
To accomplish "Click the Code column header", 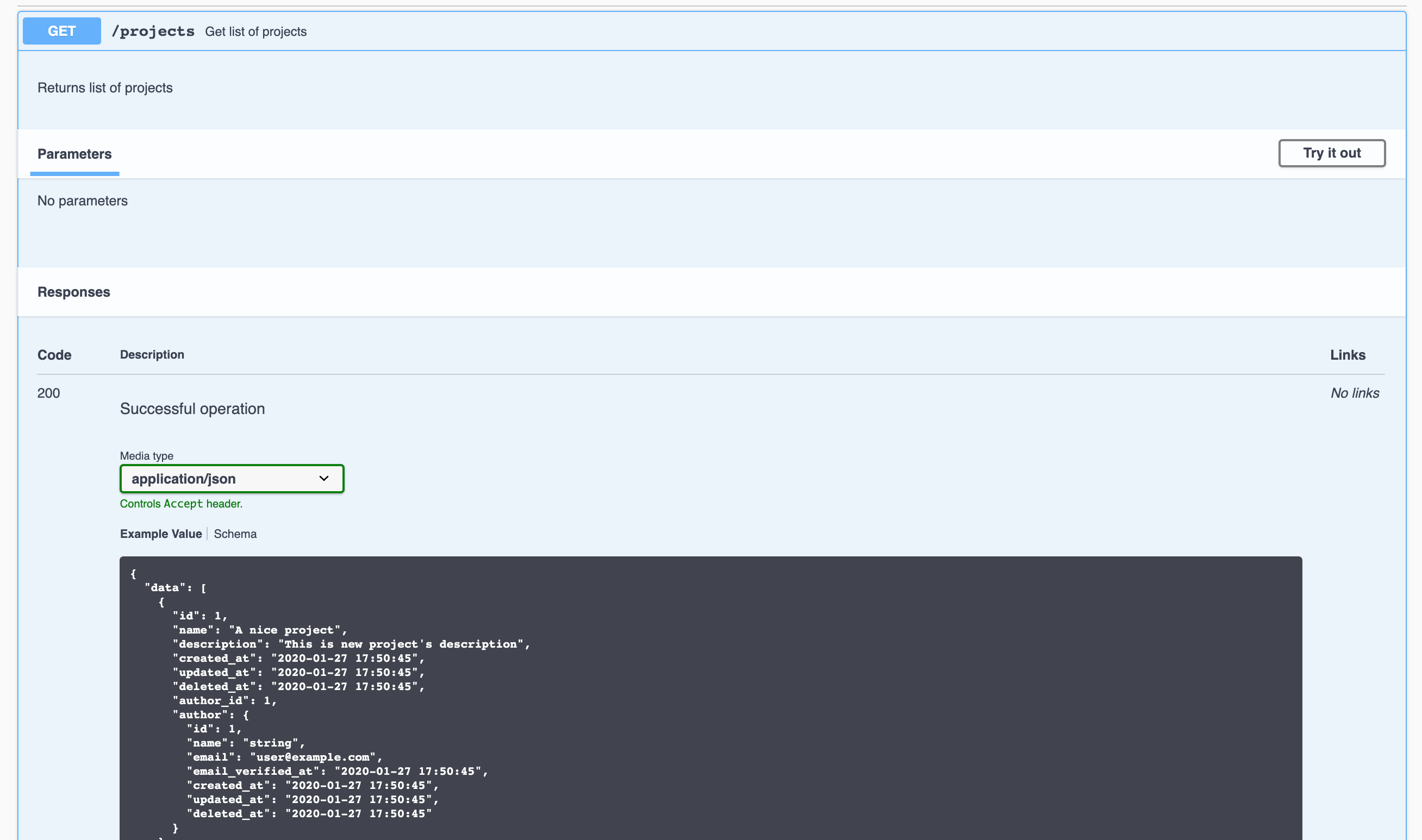I will pos(54,355).
